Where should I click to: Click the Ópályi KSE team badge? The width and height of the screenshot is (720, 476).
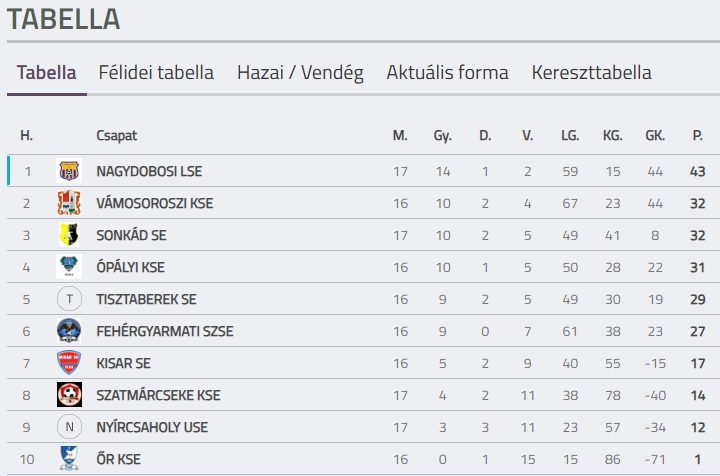coord(69,267)
